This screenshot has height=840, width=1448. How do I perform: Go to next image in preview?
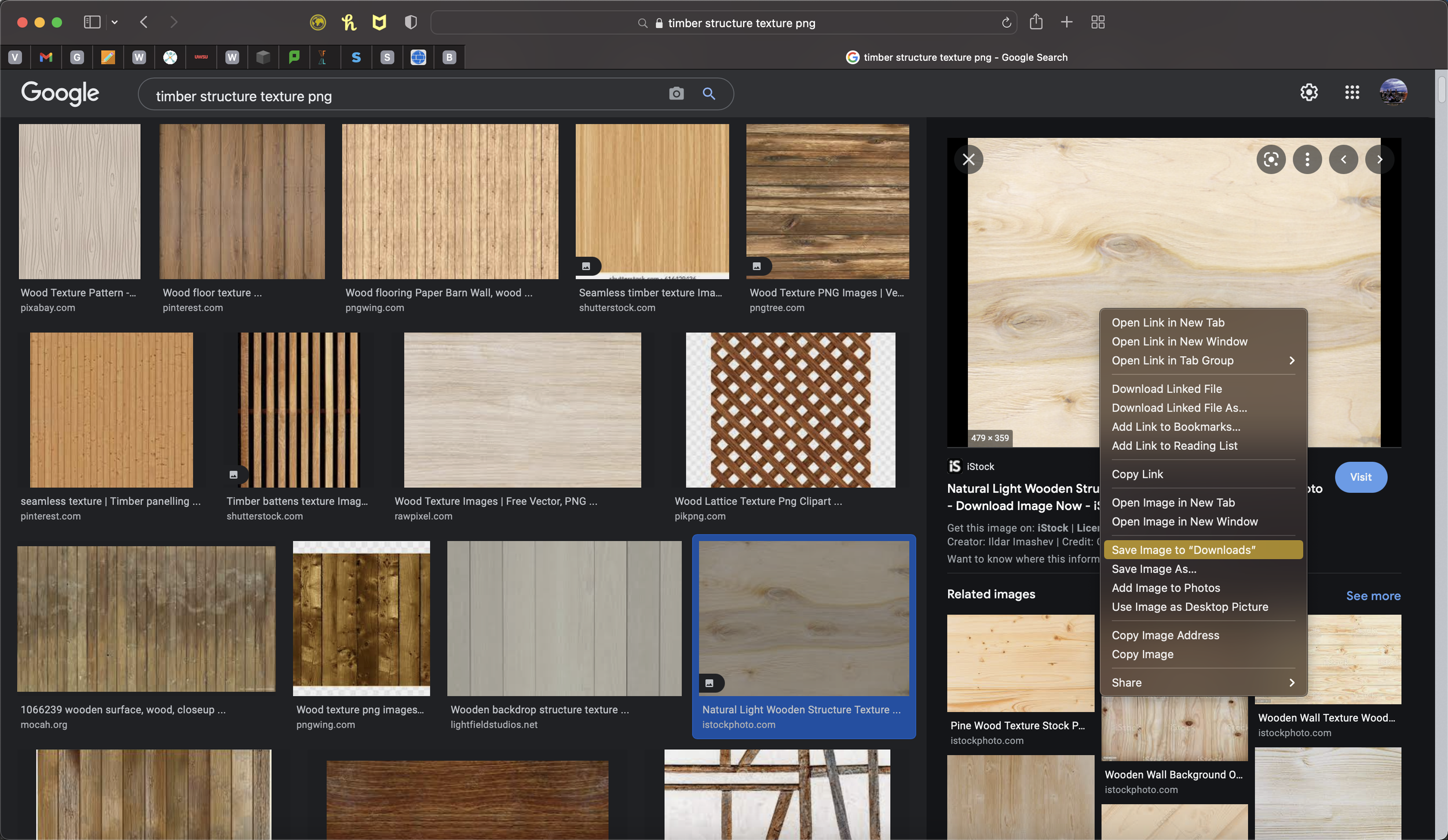coord(1379,159)
